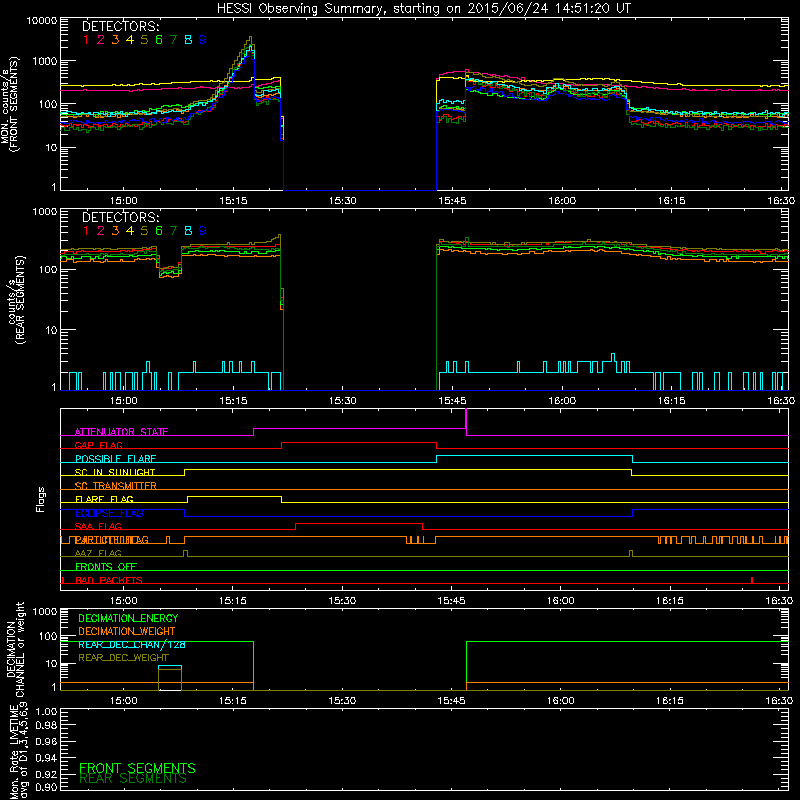
Task: Click the SC TRANSMITTER label
Action: point(116,486)
